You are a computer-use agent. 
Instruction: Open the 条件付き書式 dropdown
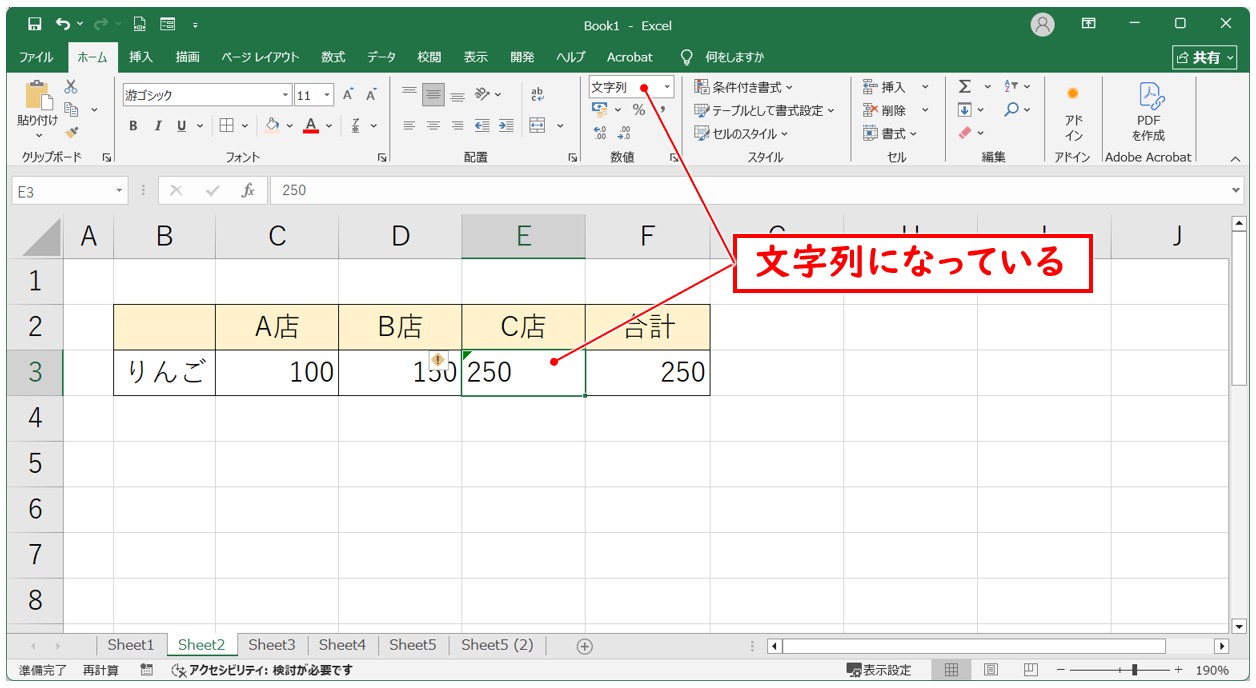pos(744,87)
